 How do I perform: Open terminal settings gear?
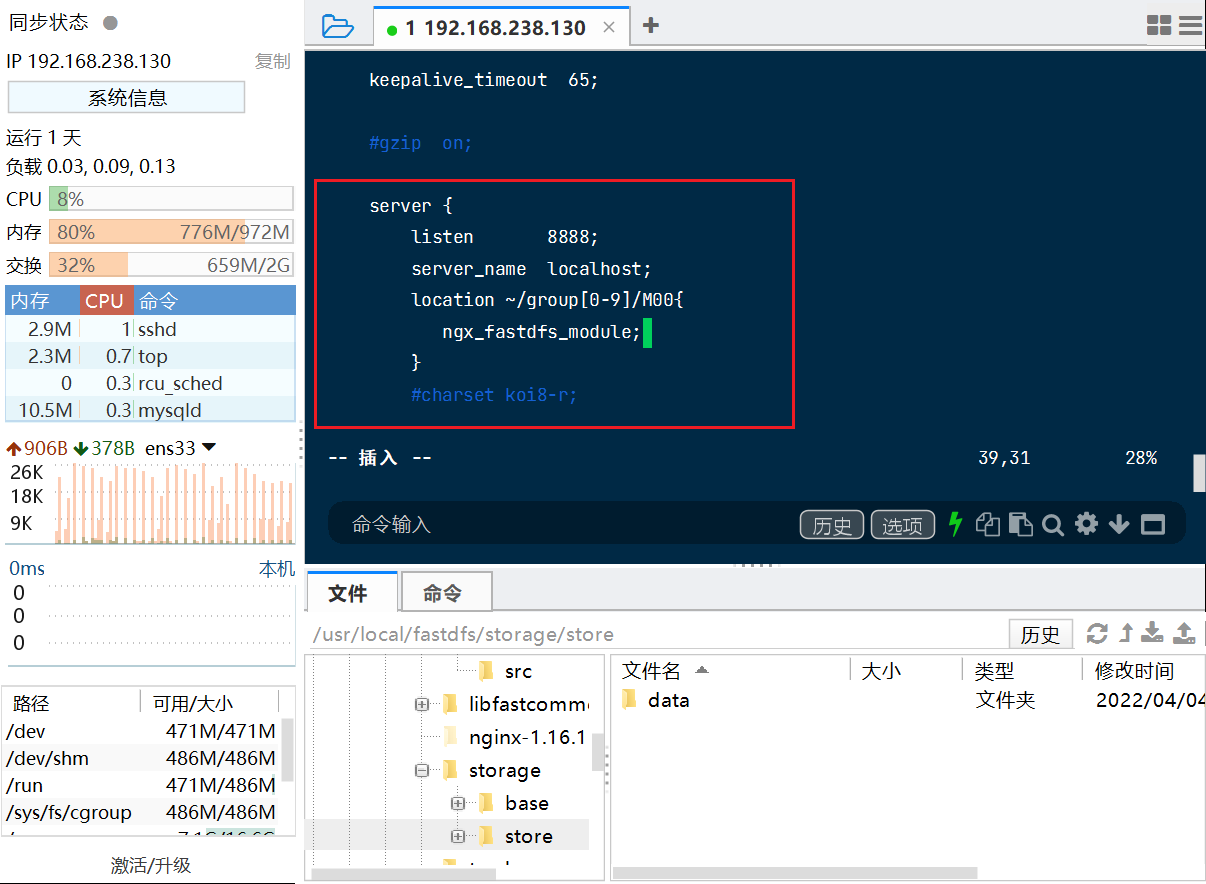(1086, 524)
